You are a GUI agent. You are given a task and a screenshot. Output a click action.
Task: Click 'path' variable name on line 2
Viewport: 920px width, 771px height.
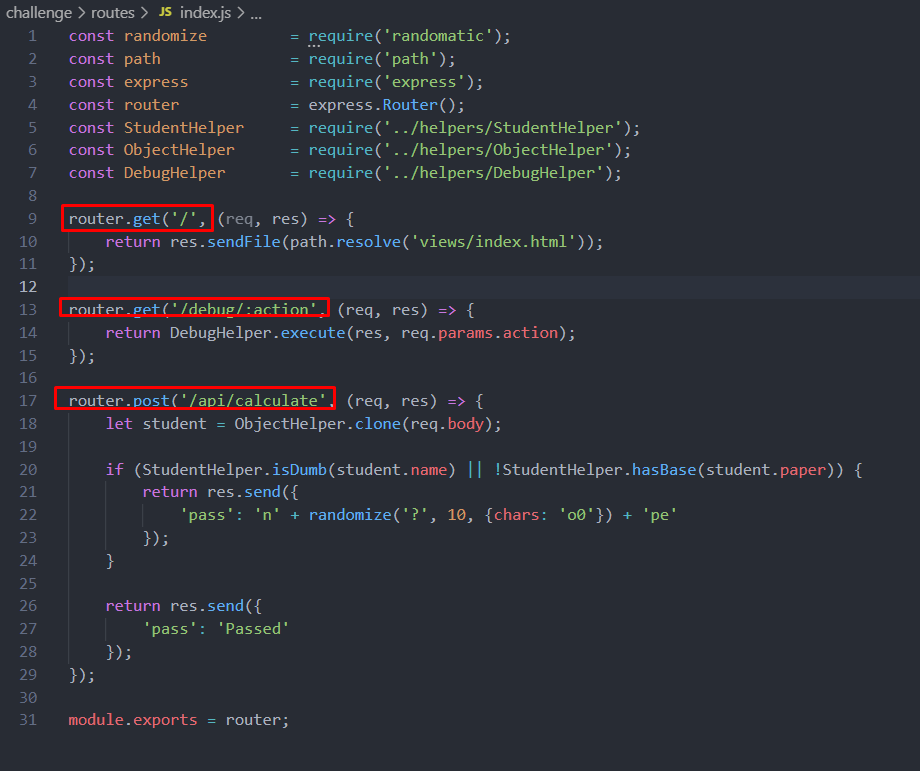tap(142, 59)
